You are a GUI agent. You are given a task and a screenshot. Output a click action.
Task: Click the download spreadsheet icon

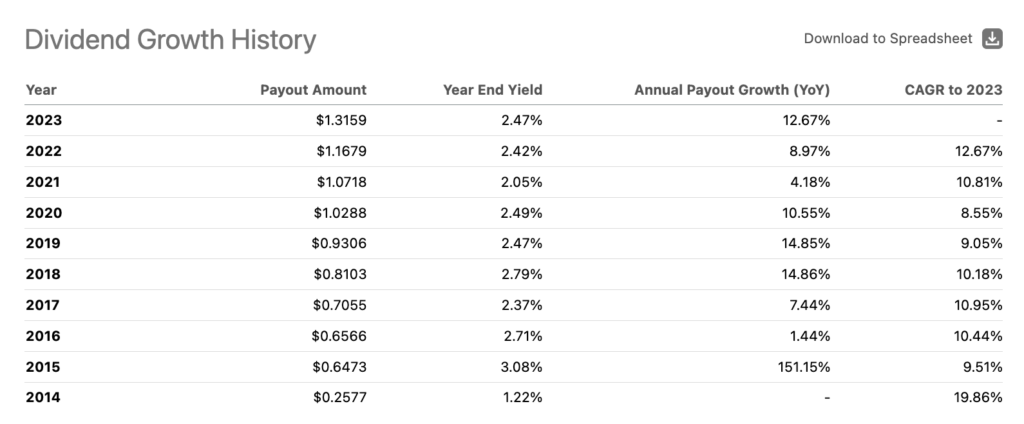pos(992,39)
